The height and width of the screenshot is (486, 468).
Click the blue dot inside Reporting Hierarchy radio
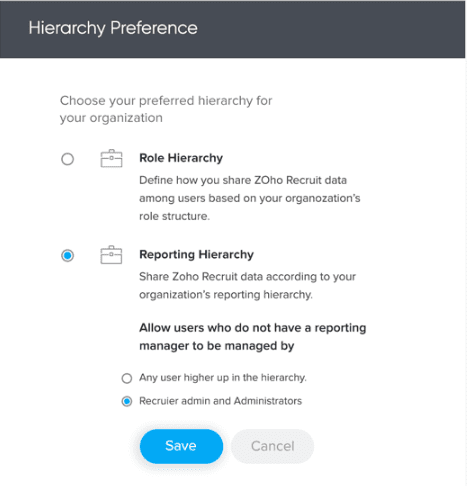pos(67,256)
